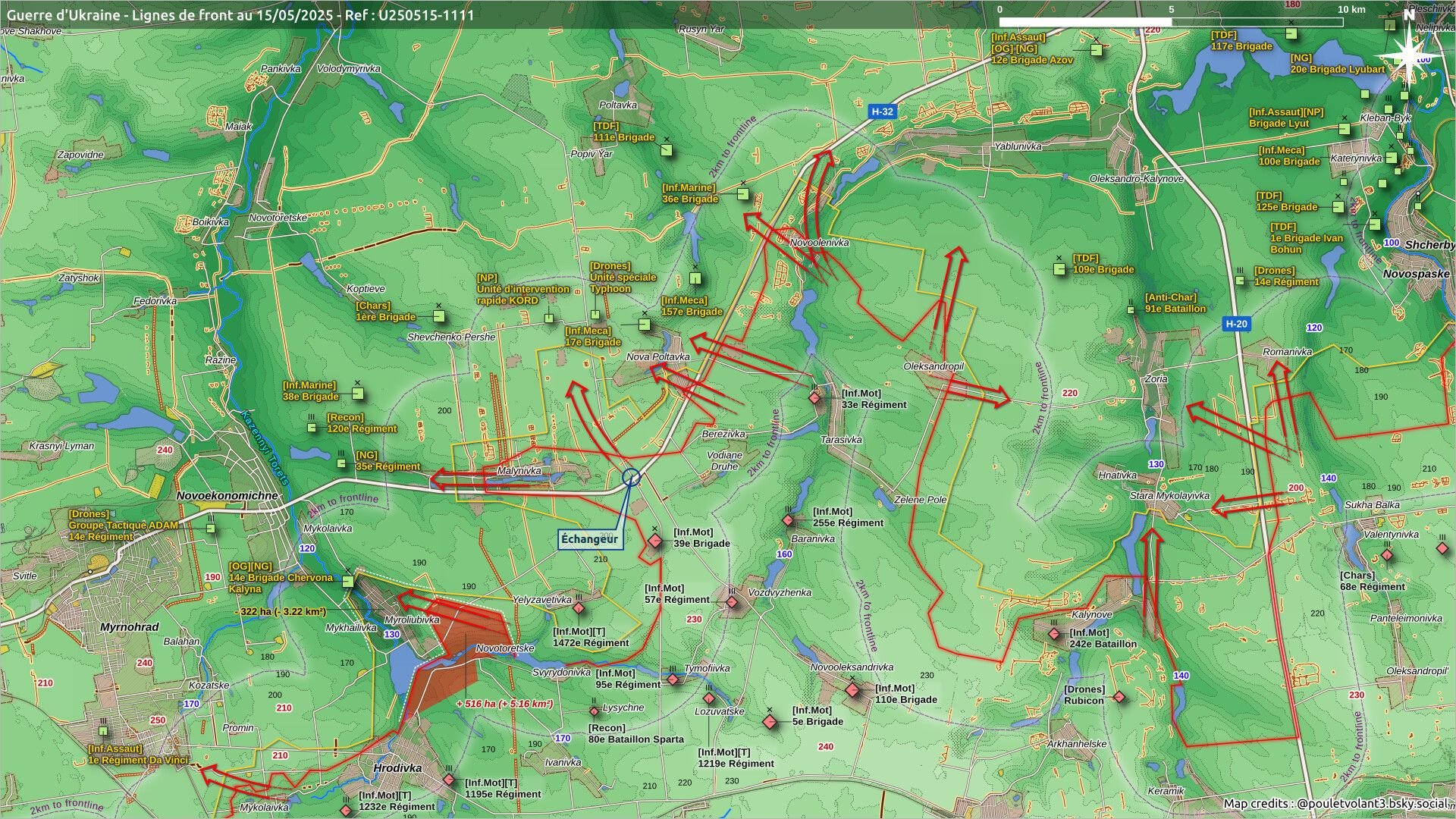This screenshot has width=1456, height=819.
Task: Click the 242e Bataillon red diamond marker
Action: [x=1054, y=634]
